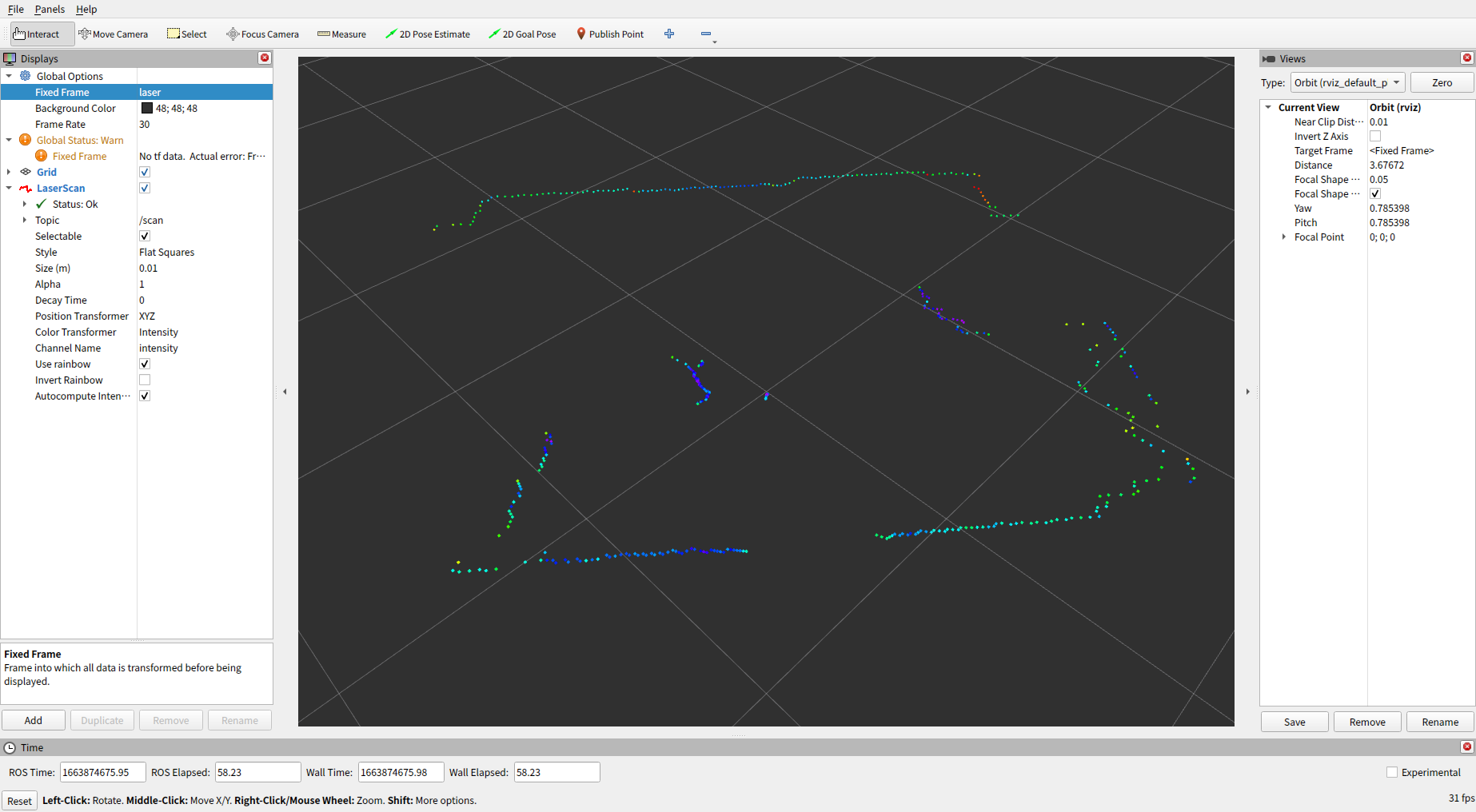The height and width of the screenshot is (812, 1476).
Task: Expand the Topic property row
Action: tap(25, 220)
